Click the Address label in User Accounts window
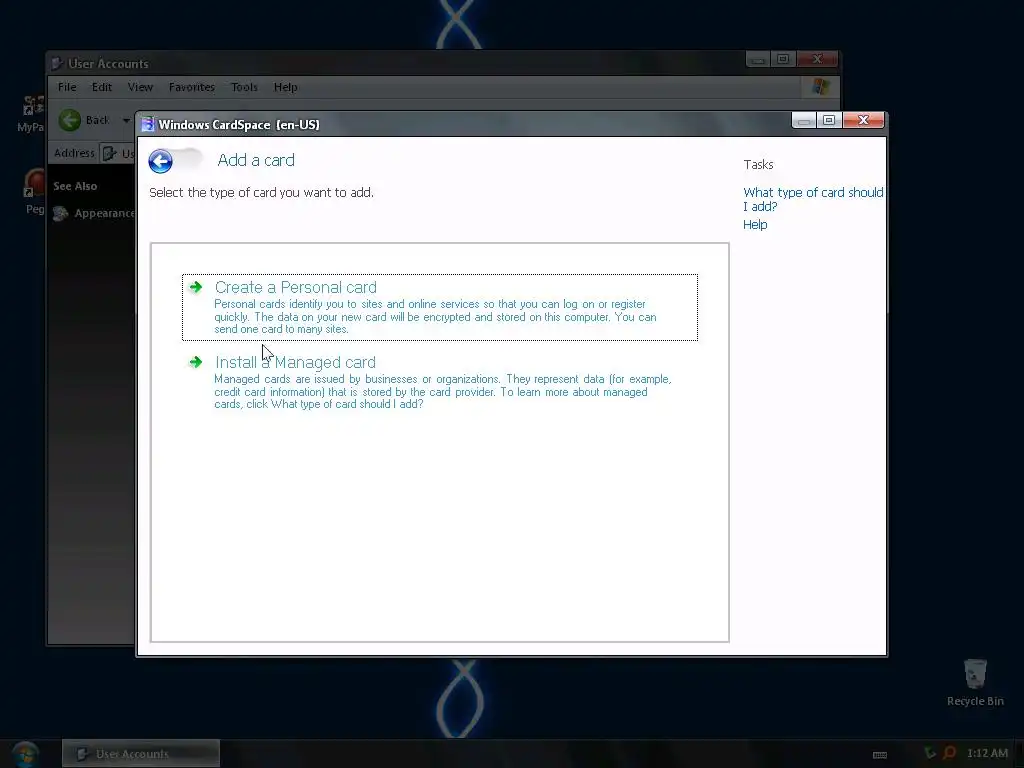 coord(74,153)
